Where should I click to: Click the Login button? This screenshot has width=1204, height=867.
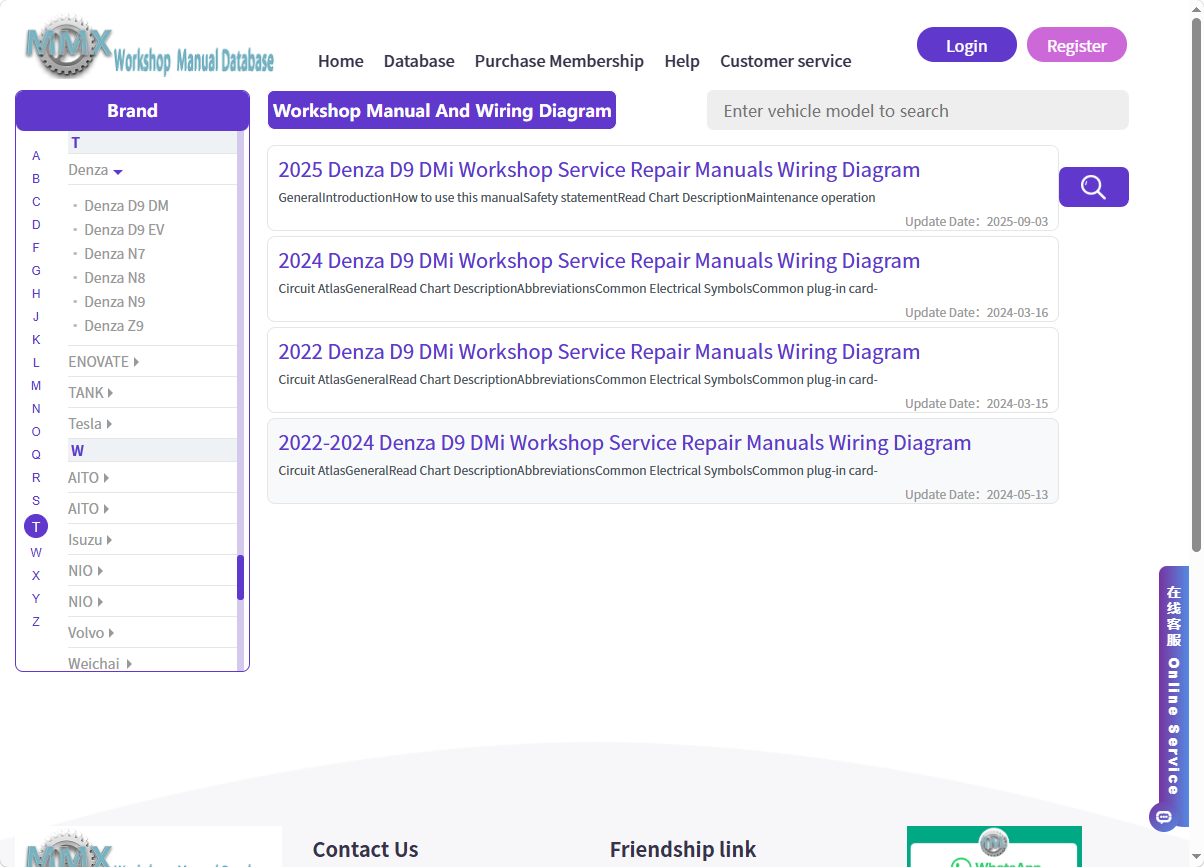point(967,45)
